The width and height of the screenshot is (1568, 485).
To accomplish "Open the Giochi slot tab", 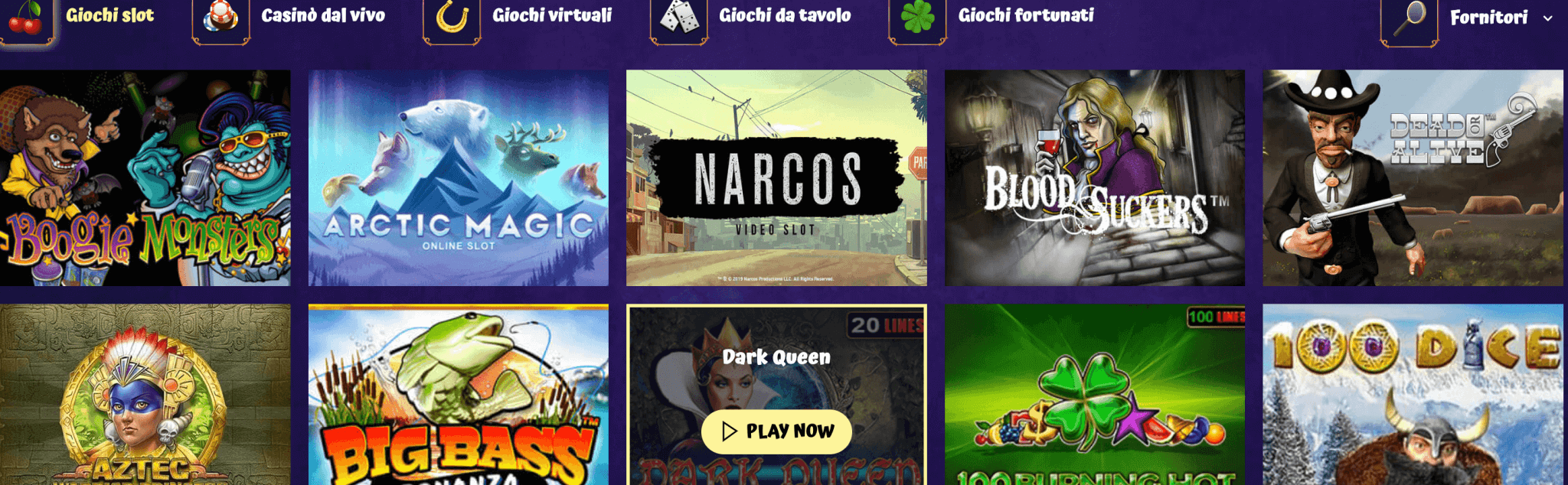I will (109, 15).
